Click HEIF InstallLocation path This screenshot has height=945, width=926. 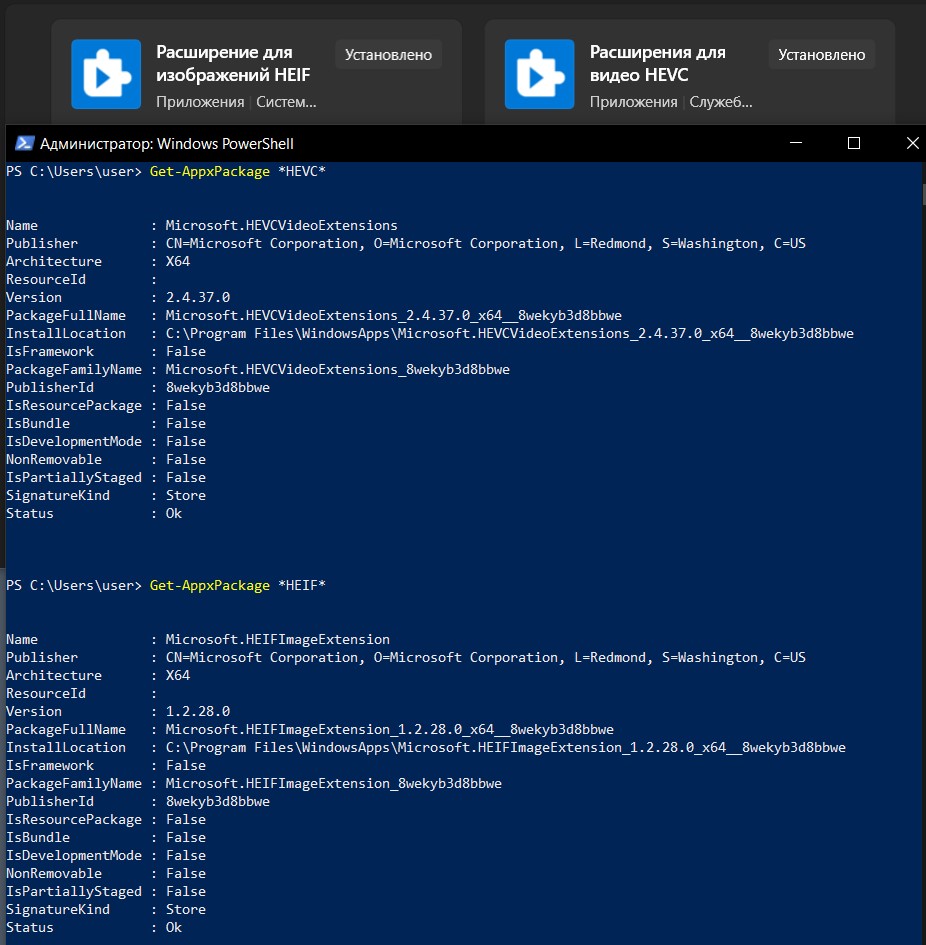506,748
